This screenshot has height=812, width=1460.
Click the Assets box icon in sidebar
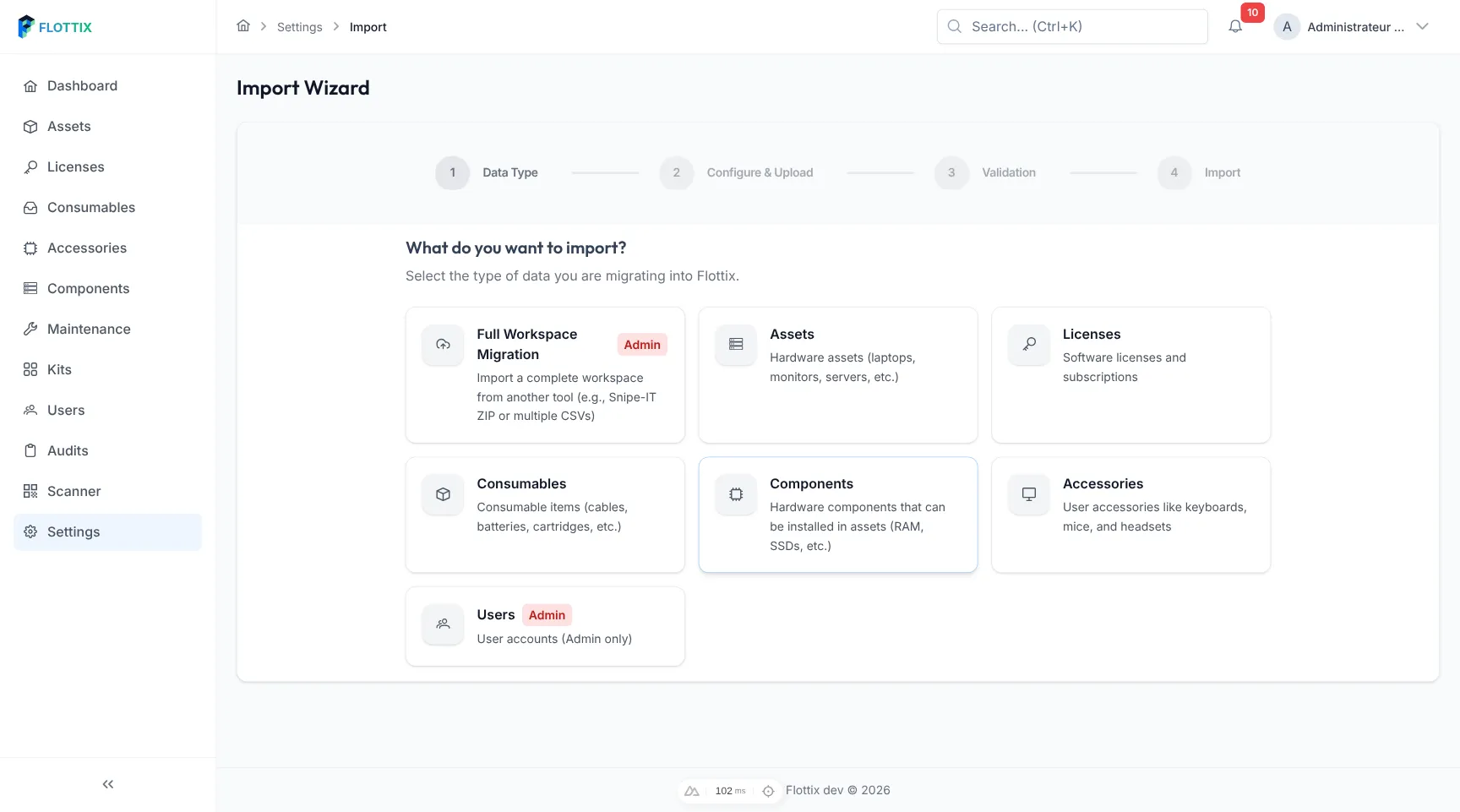[30, 127]
